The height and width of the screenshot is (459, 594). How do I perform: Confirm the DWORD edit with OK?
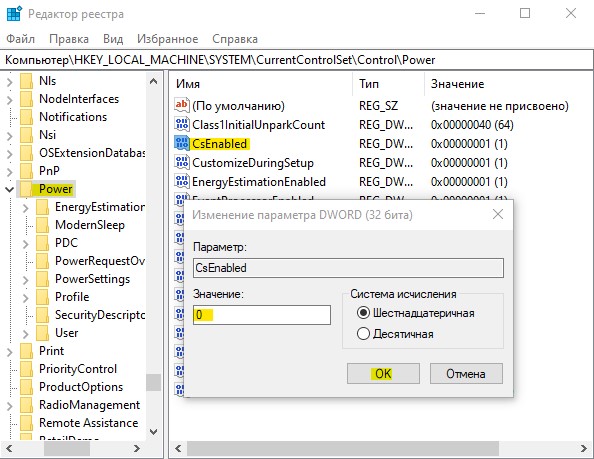click(x=383, y=373)
